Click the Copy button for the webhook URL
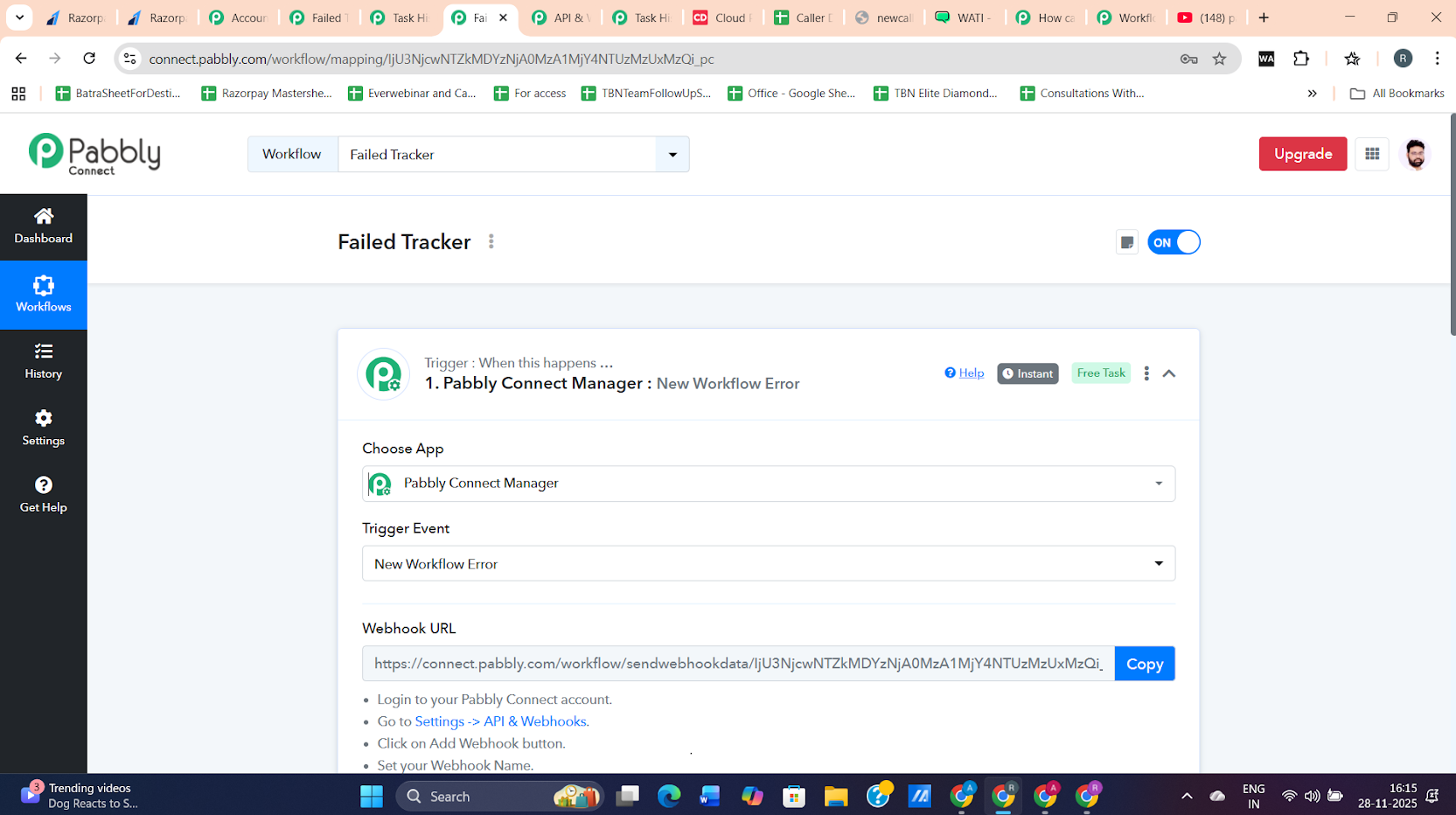Screen dimensions: 1456x815 click(x=1144, y=664)
